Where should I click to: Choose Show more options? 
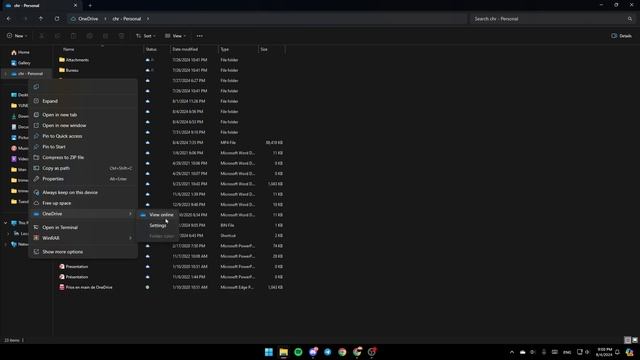click(x=83, y=252)
